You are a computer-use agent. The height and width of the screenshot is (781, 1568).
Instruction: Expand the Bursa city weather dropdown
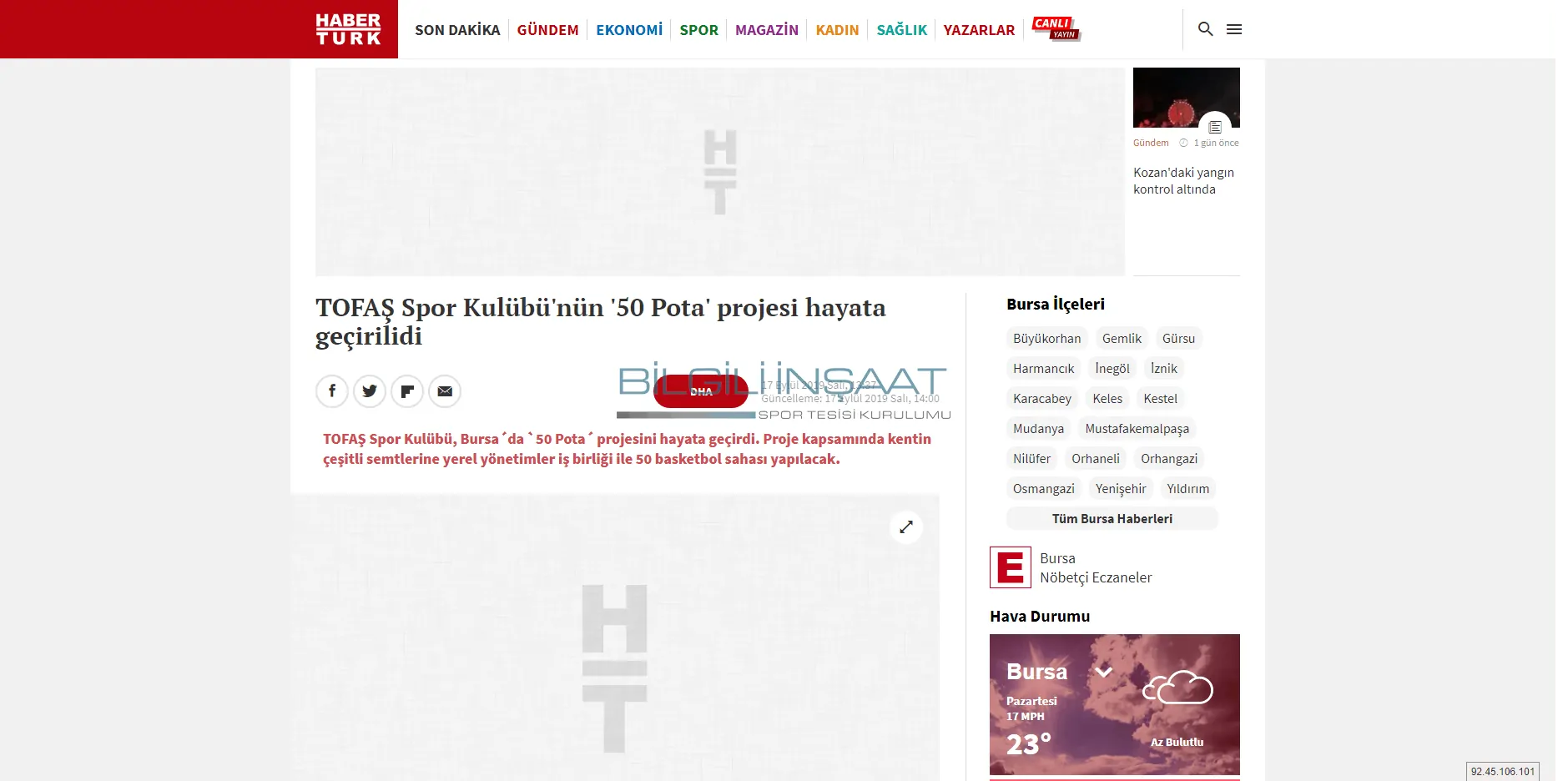click(x=1104, y=672)
